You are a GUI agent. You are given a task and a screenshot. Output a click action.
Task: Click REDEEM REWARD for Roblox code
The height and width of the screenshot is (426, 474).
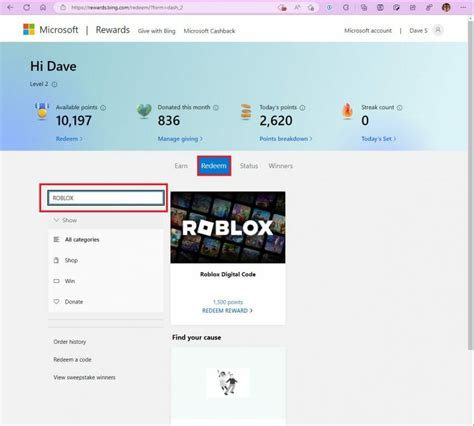(227, 311)
